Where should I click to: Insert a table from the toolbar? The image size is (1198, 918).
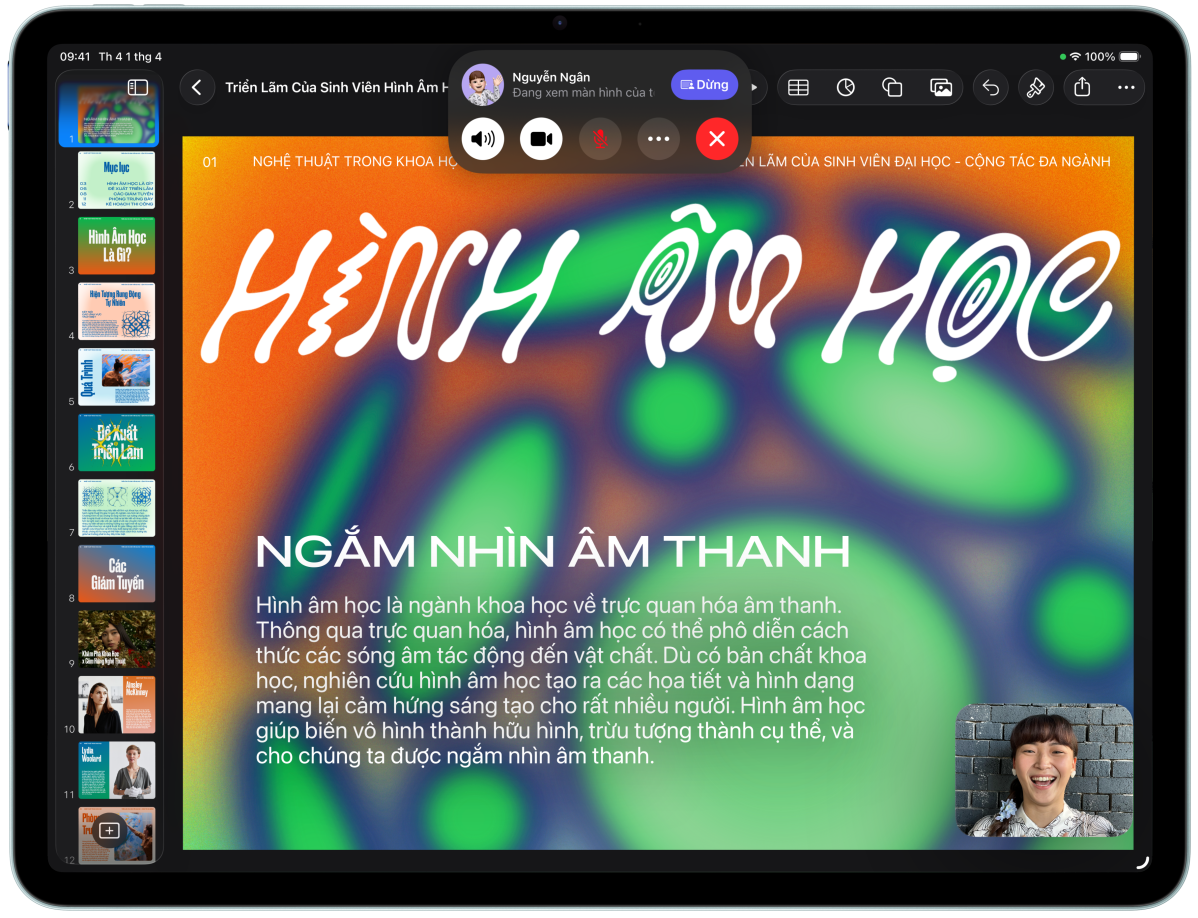798,88
